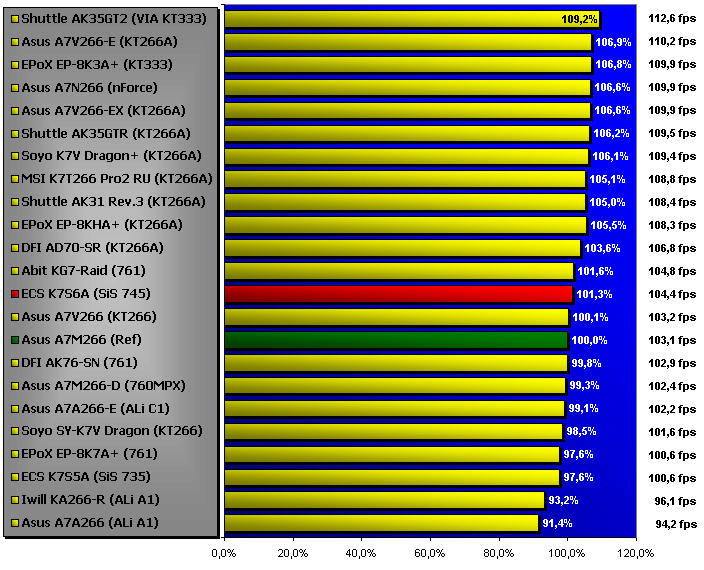This screenshot has height=570, width=704.
Task: Click the green swatch beside Asus A7M266 (Ref)
Action: tap(15, 340)
